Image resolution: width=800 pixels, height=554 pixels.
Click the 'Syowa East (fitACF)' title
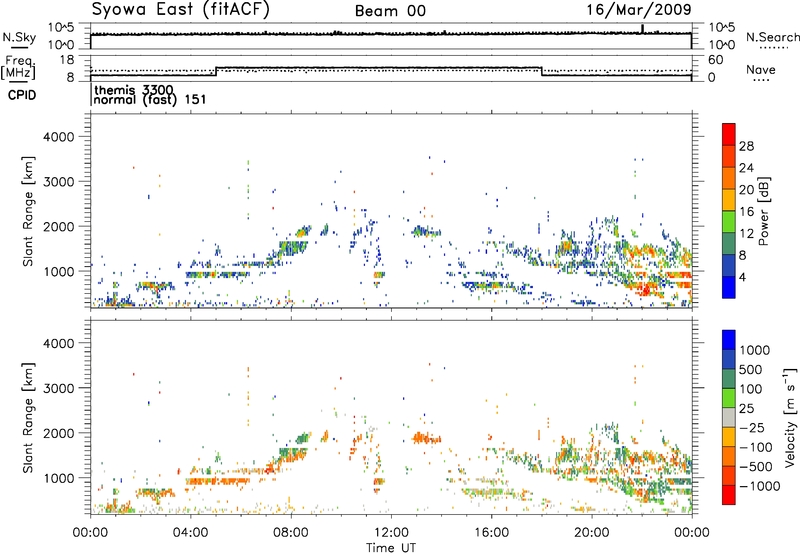pyautogui.click(x=181, y=9)
